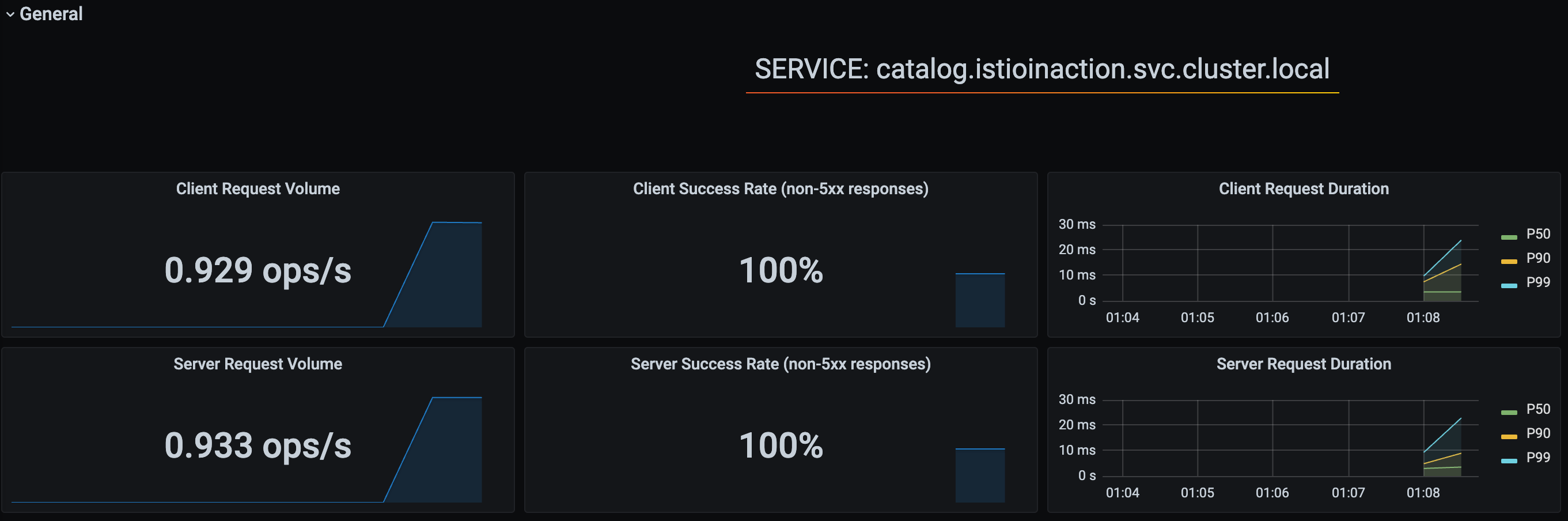The image size is (1568, 521).
Task: Click the 0.933 ops/s server volume value
Action: (x=258, y=446)
